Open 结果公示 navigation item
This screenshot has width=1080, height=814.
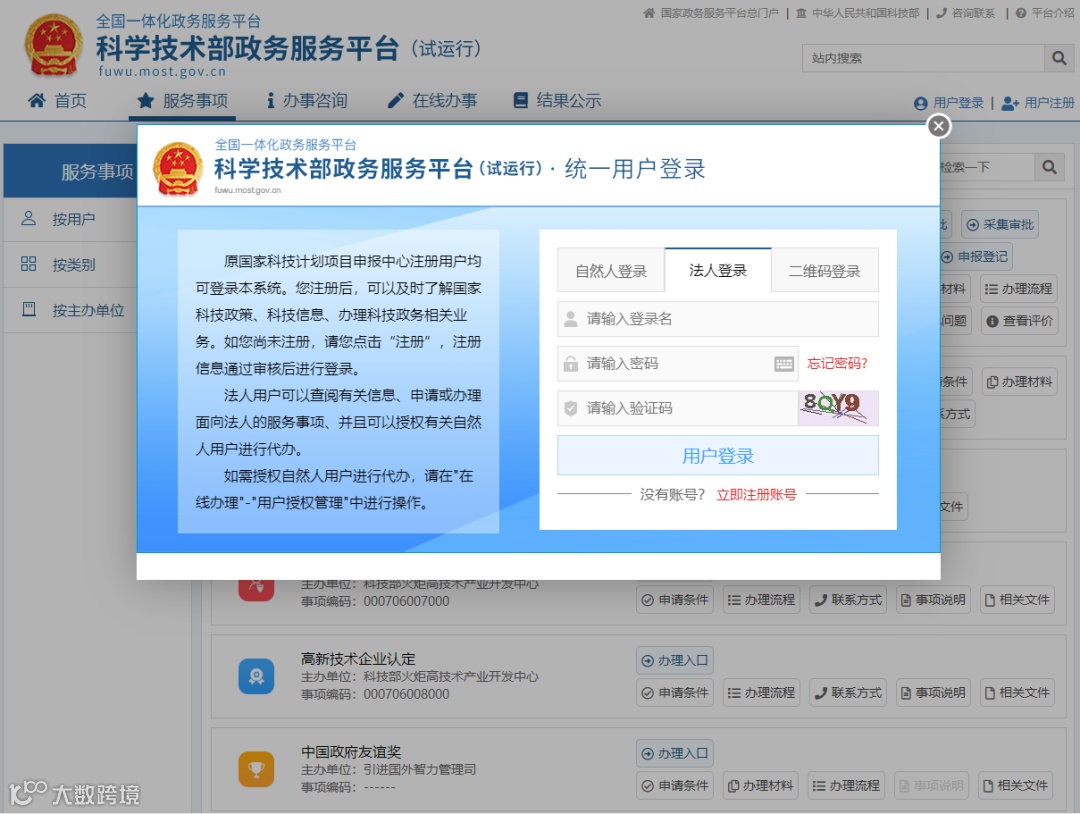[x=557, y=101]
